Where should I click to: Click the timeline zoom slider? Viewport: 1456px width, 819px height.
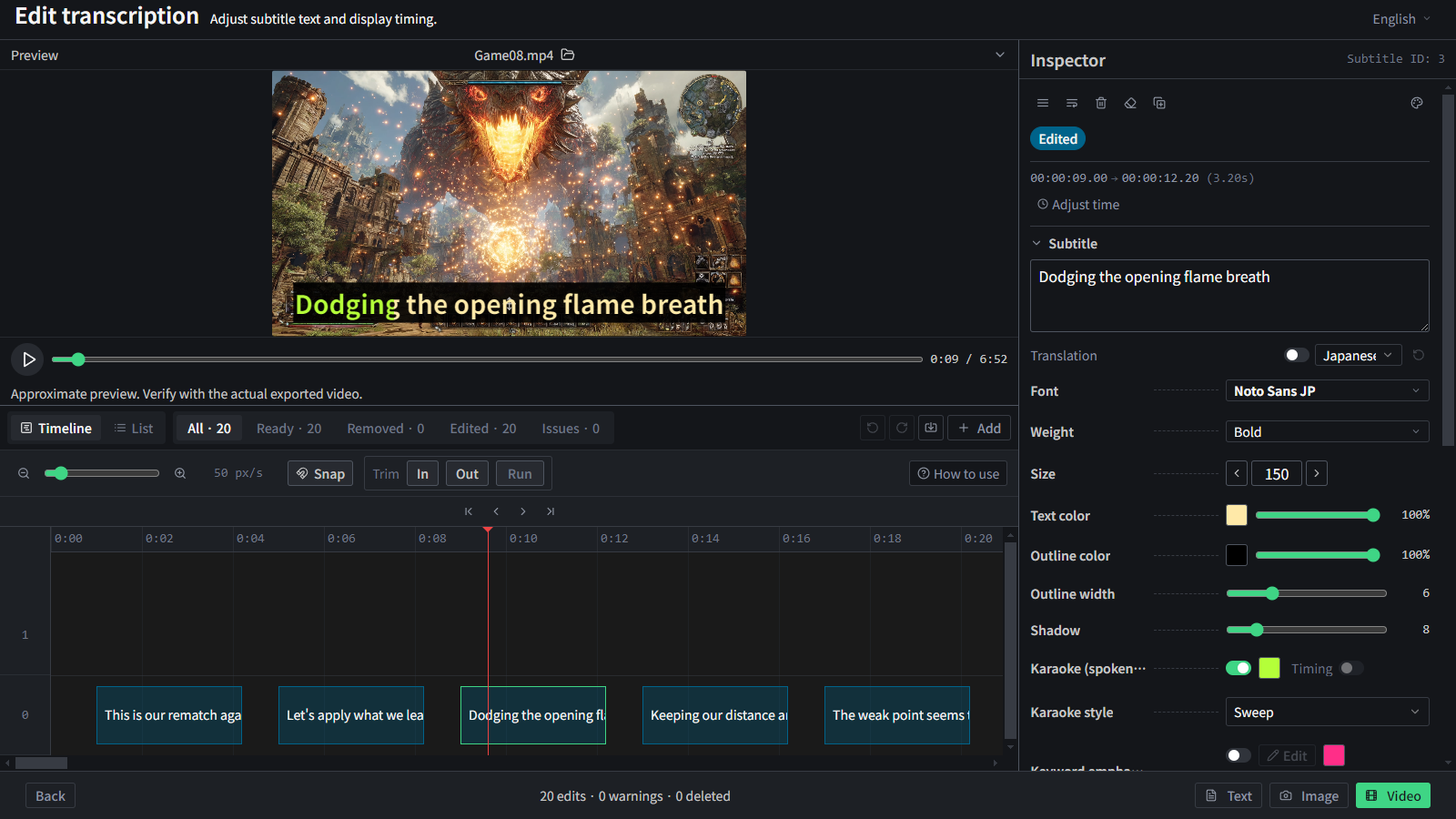tap(102, 473)
